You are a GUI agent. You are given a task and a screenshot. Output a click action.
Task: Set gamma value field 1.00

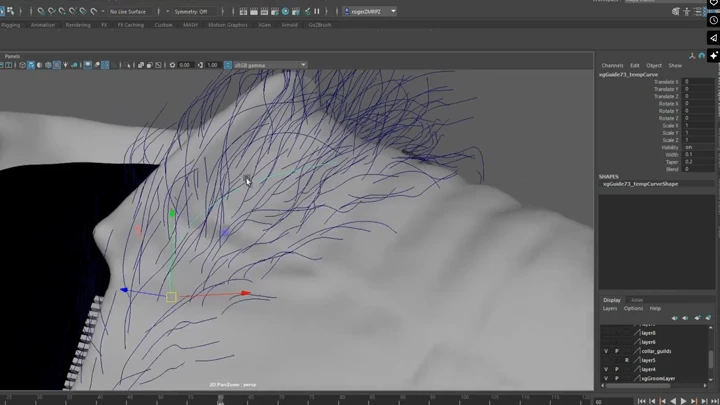click(x=212, y=65)
